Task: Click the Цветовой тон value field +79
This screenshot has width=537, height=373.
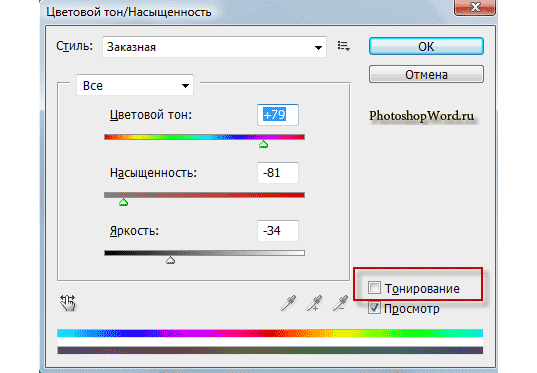Action: tap(278, 115)
